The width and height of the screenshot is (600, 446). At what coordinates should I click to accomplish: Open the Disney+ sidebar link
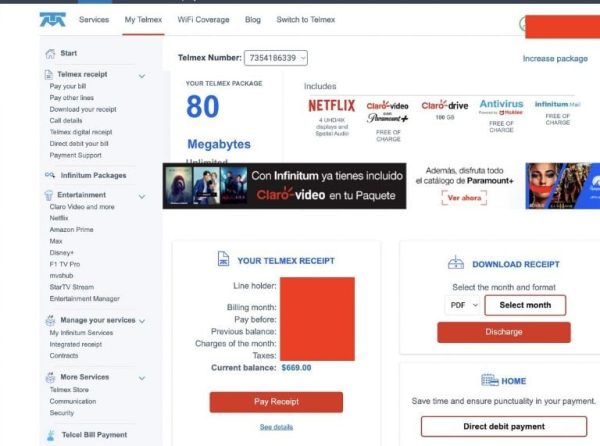61,252
